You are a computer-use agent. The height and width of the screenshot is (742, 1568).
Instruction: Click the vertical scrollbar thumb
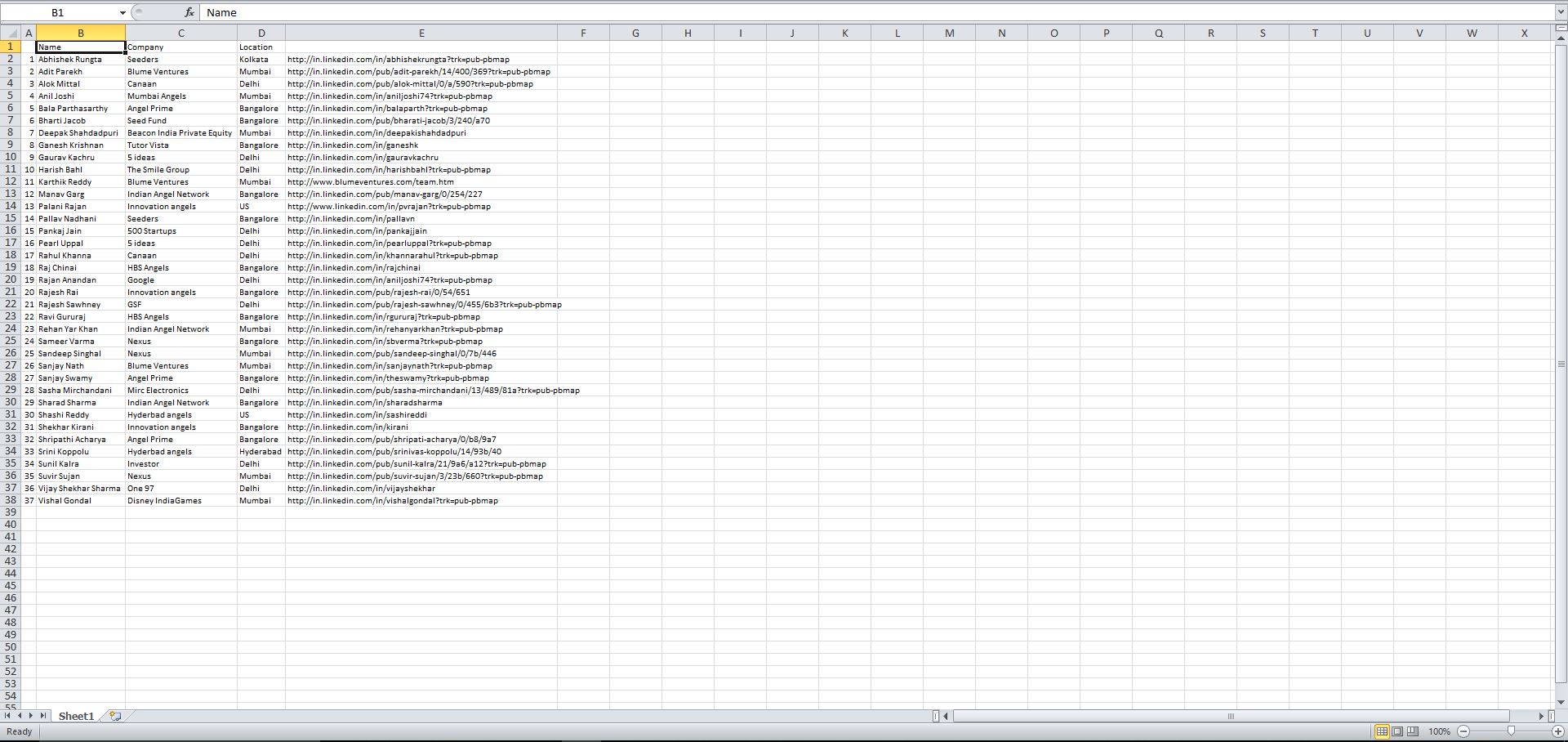(1561, 364)
